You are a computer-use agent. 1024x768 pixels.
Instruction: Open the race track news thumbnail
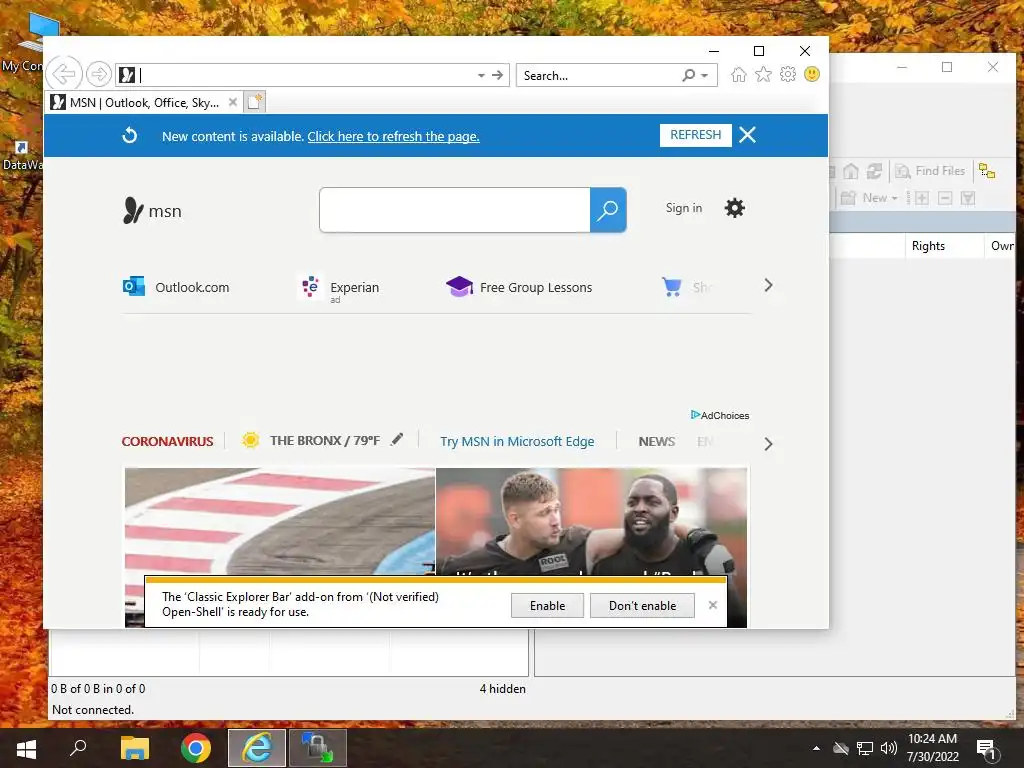tap(280, 521)
